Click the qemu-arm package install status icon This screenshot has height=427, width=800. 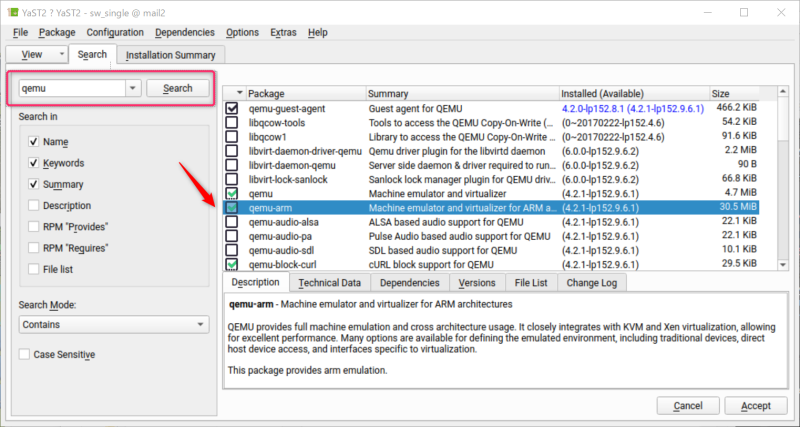(x=232, y=208)
